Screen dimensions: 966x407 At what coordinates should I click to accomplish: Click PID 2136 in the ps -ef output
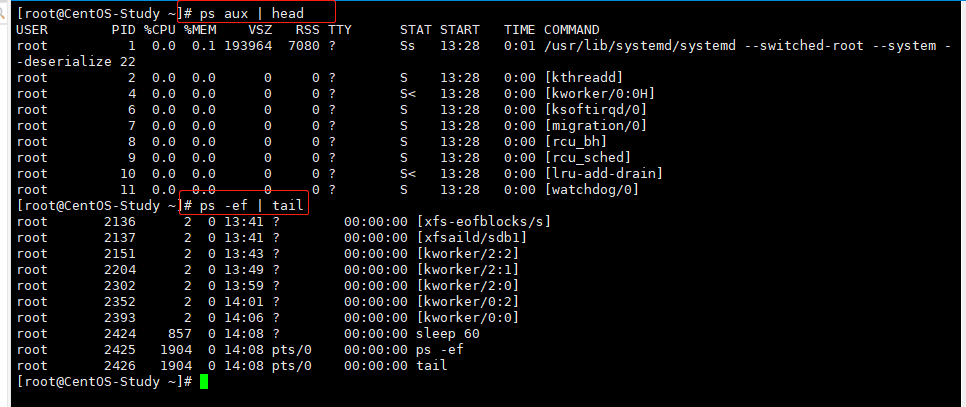(120, 221)
